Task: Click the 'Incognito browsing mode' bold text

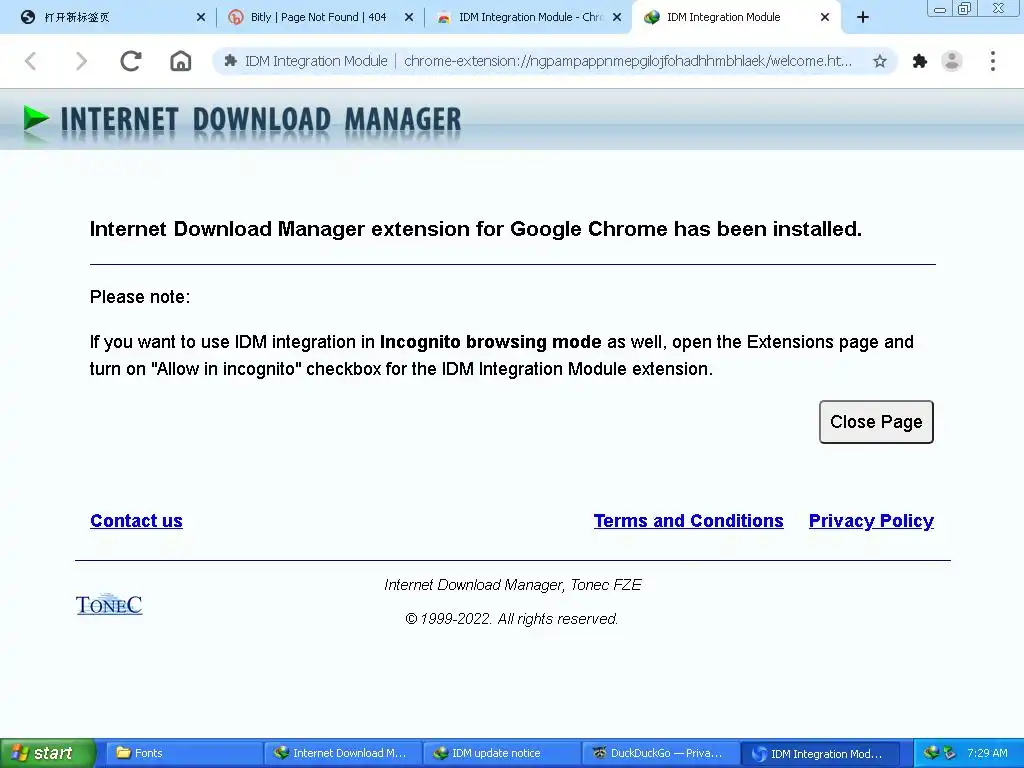Action: click(x=490, y=342)
